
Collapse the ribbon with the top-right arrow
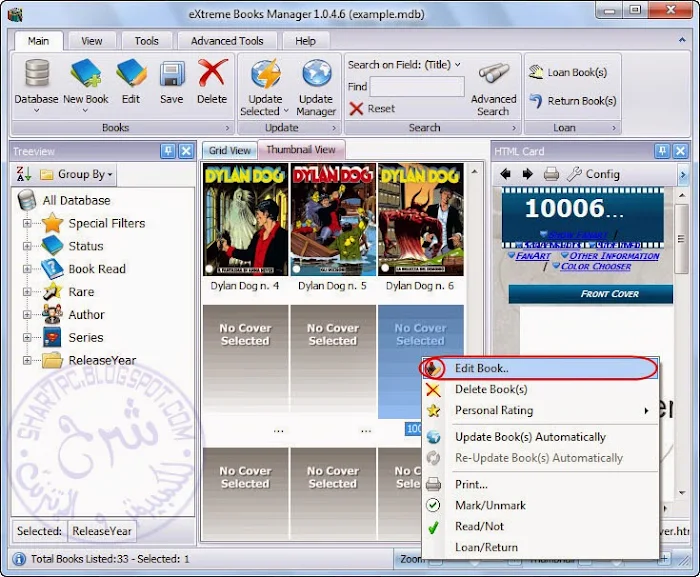[682, 40]
